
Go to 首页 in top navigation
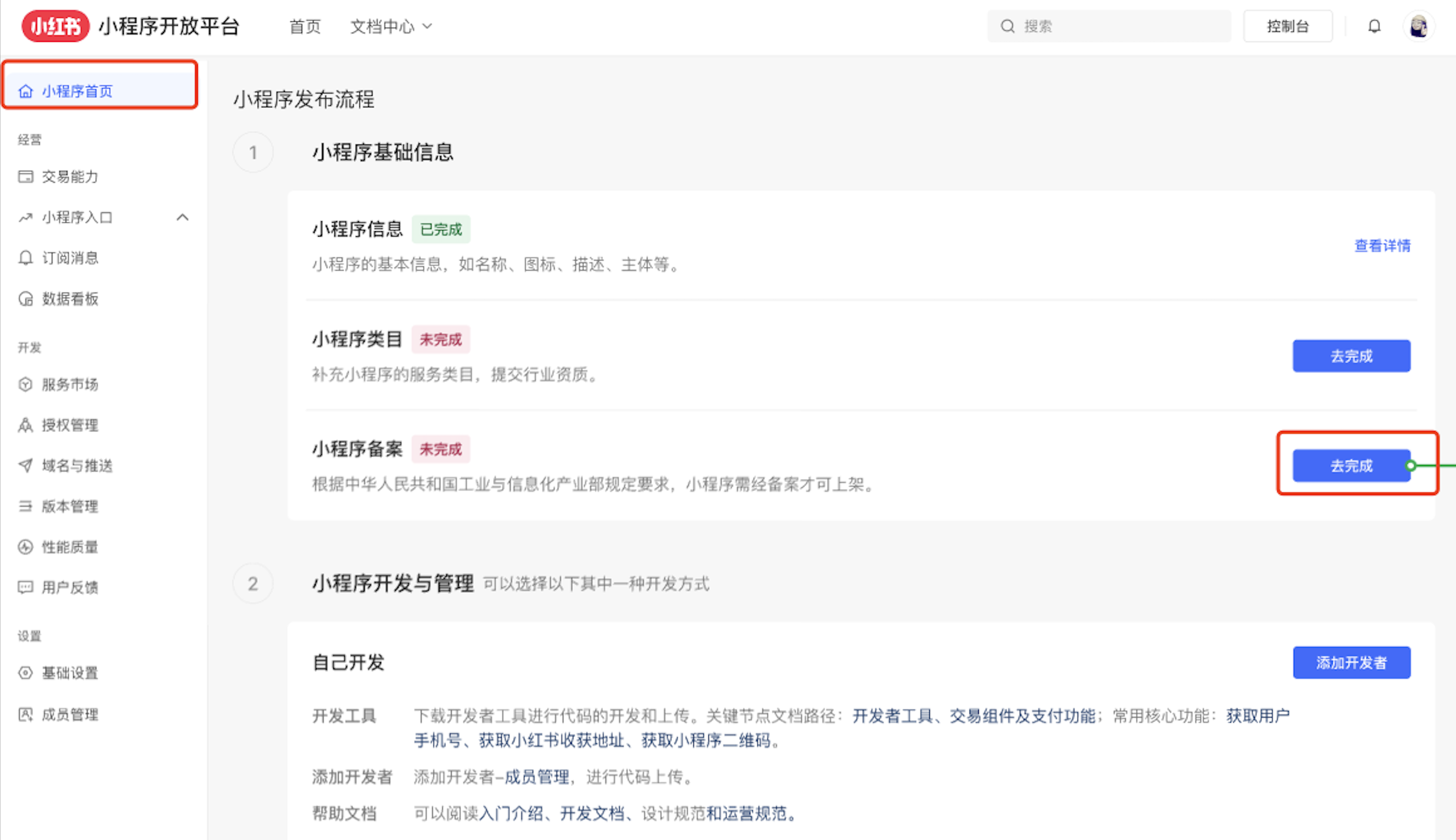click(x=305, y=27)
